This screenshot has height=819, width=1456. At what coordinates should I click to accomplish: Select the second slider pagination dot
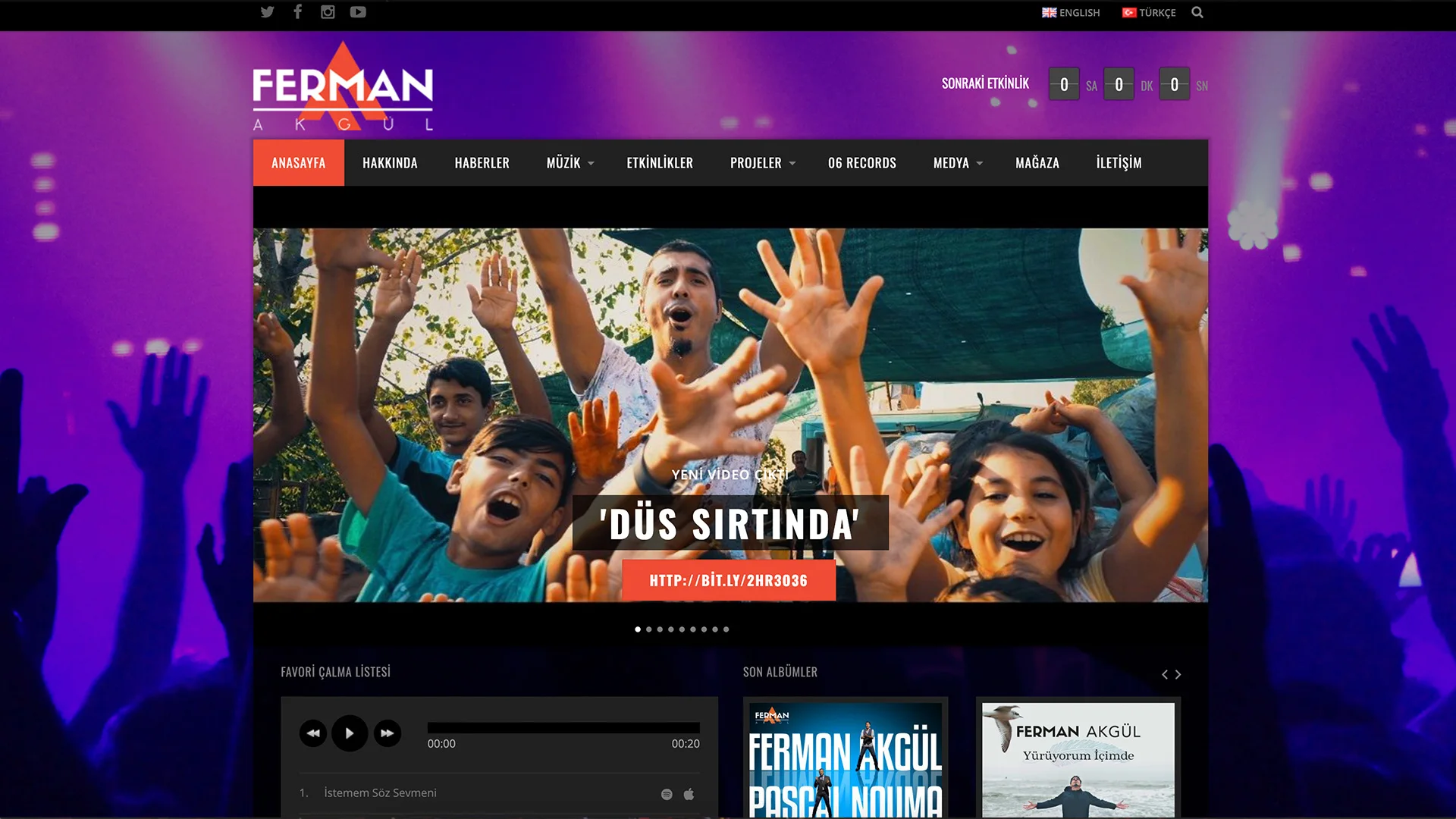tap(648, 629)
